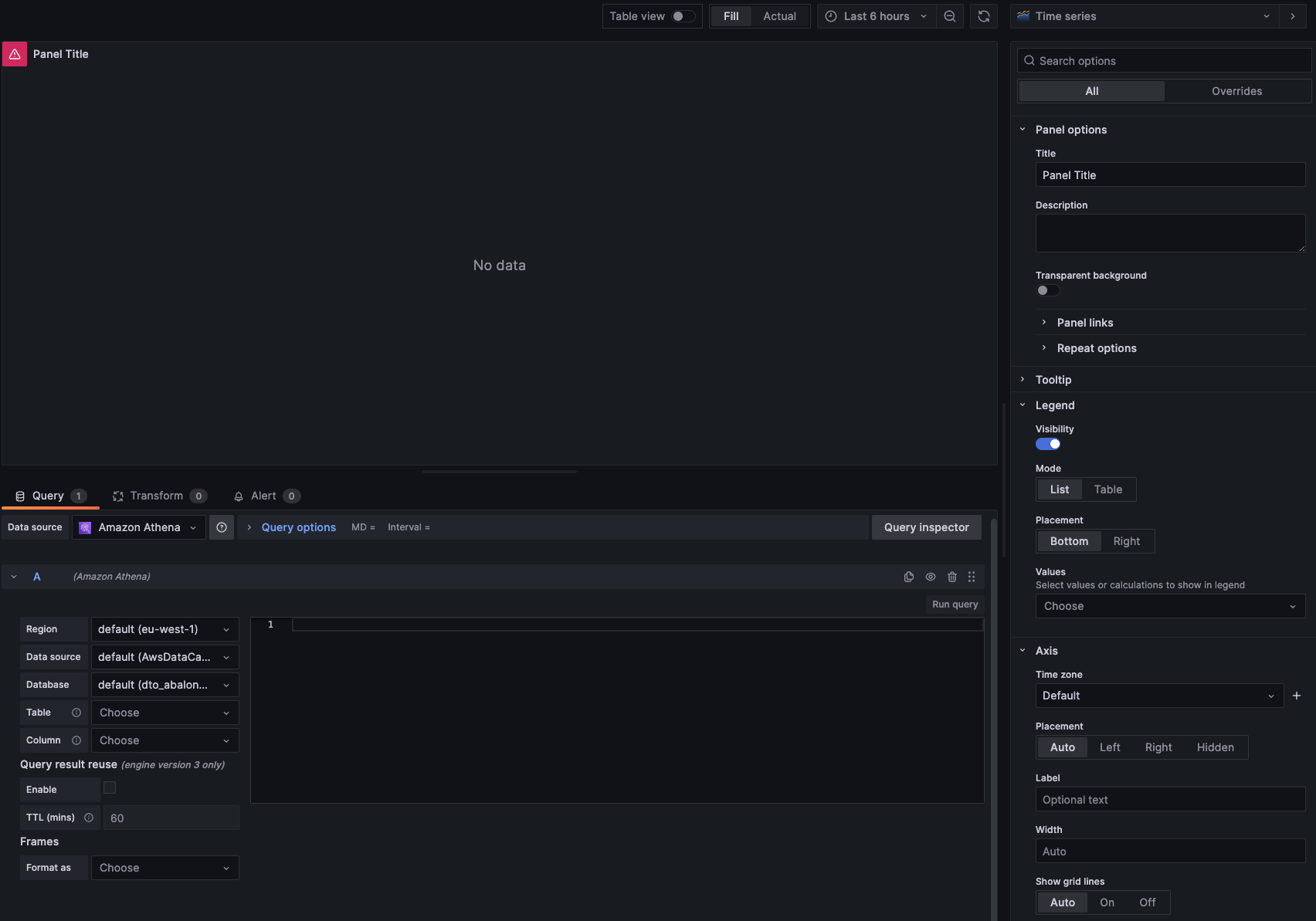Turn grid lines On
Image resolution: width=1316 pixels, height=921 pixels.
[x=1107, y=902]
